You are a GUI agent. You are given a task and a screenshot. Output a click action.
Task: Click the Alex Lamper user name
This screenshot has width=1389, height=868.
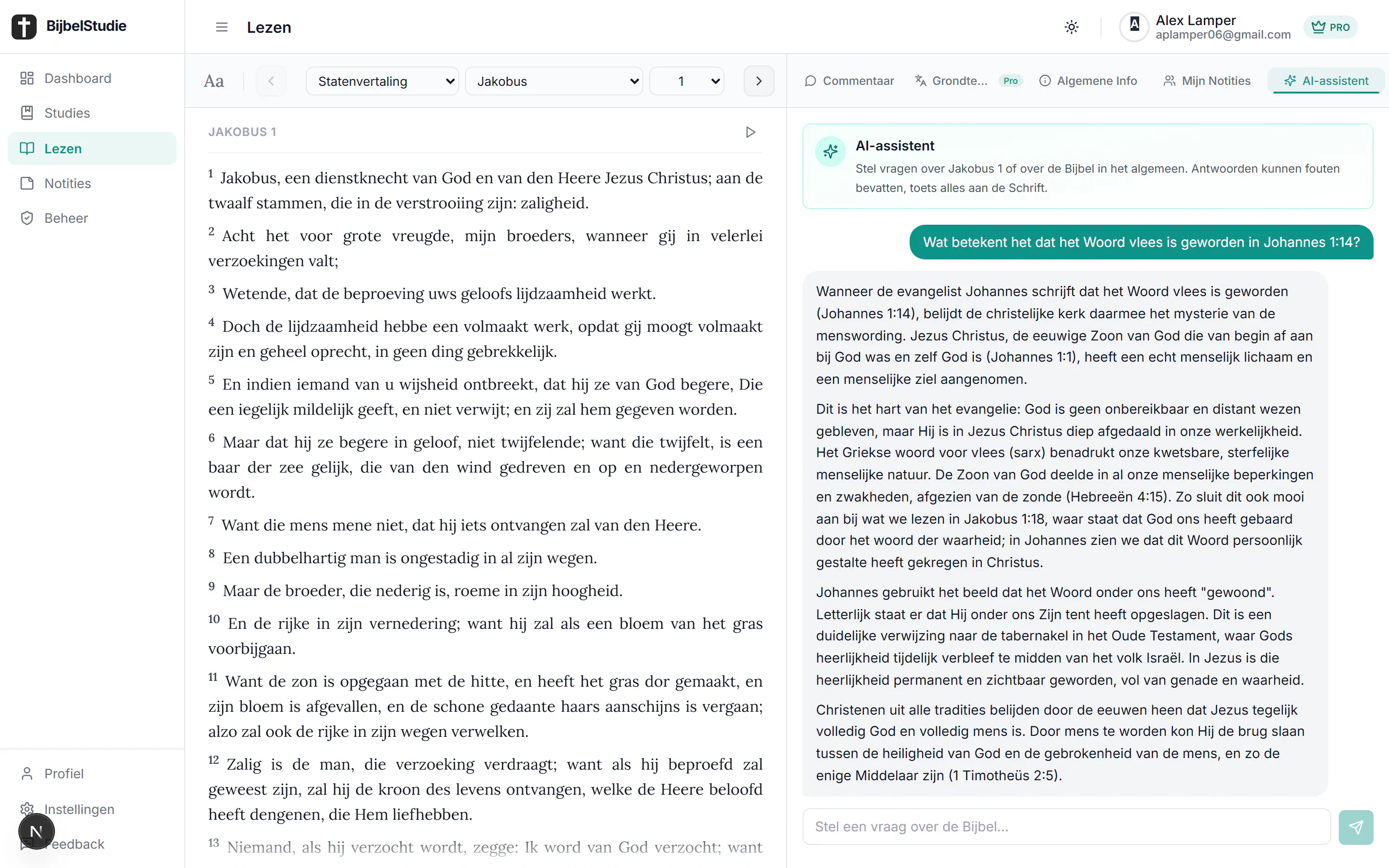pos(1196,20)
